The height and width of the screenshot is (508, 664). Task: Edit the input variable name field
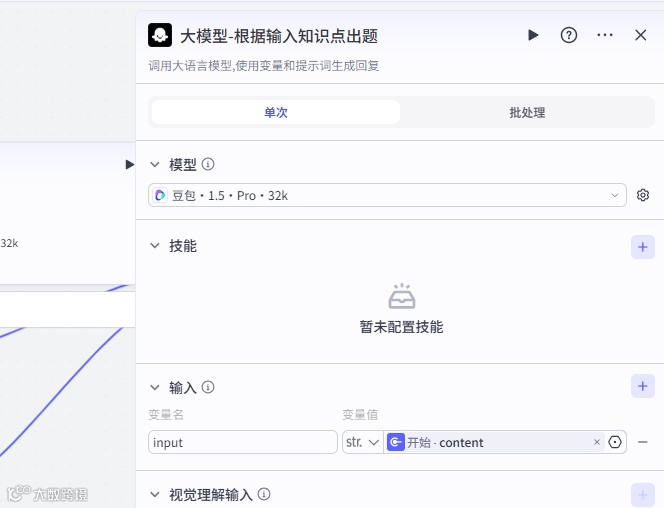(243, 442)
